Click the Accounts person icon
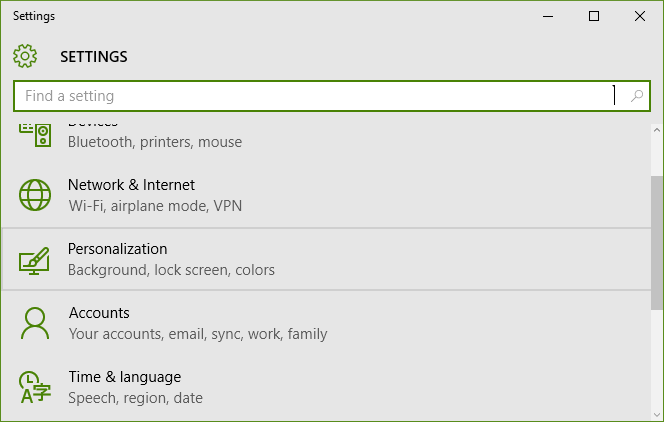The width and height of the screenshot is (664, 422). [x=35, y=323]
